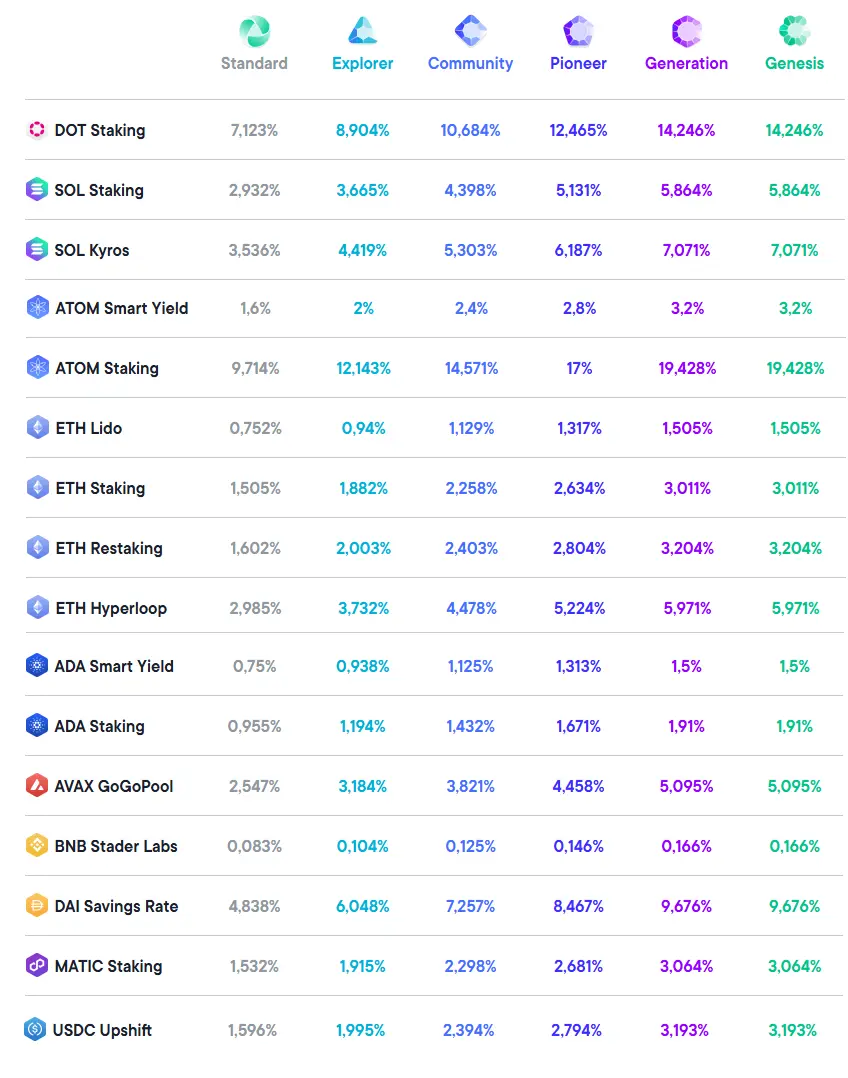This screenshot has width=848, height=1078.
Task: Click the SOL Kyros coin icon
Action: (37, 250)
